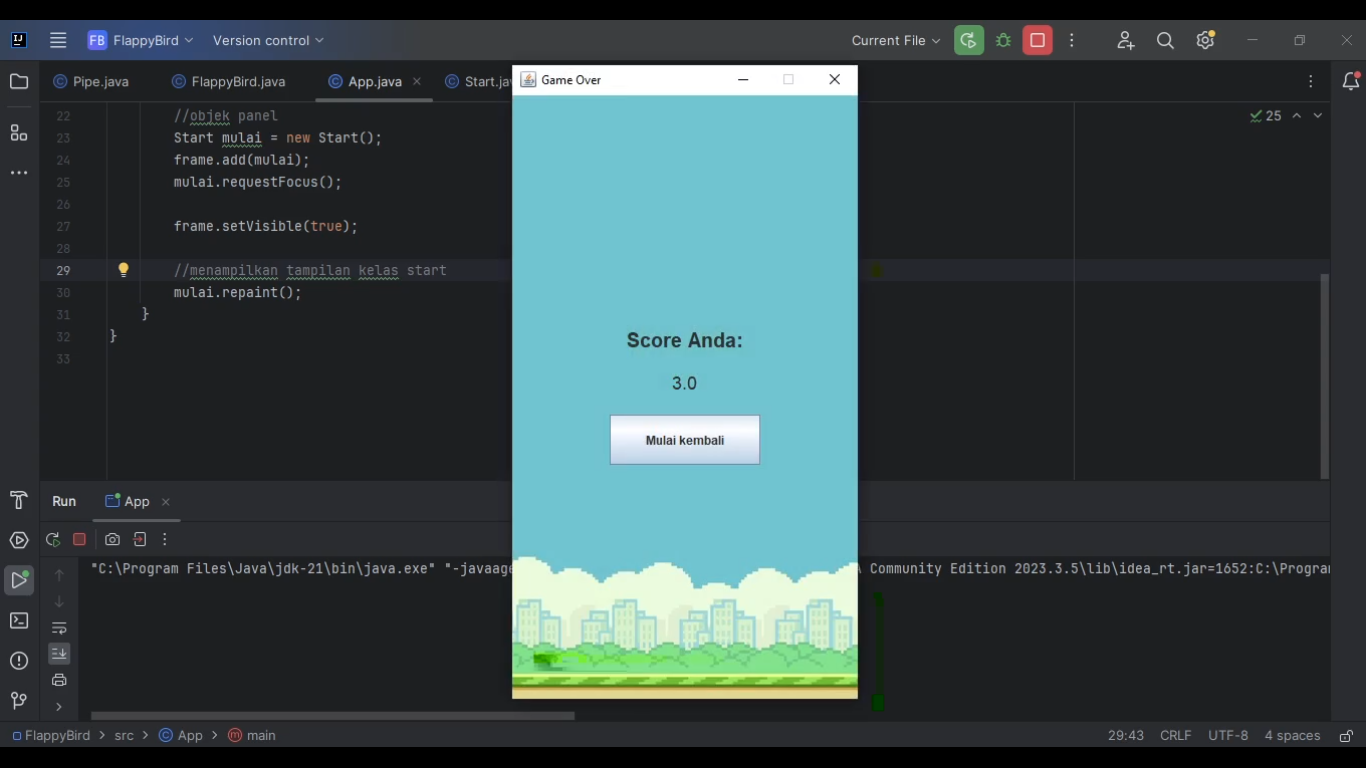Open the Terminal tool window
The width and height of the screenshot is (1366, 768).
pyautogui.click(x=19, y=621)
